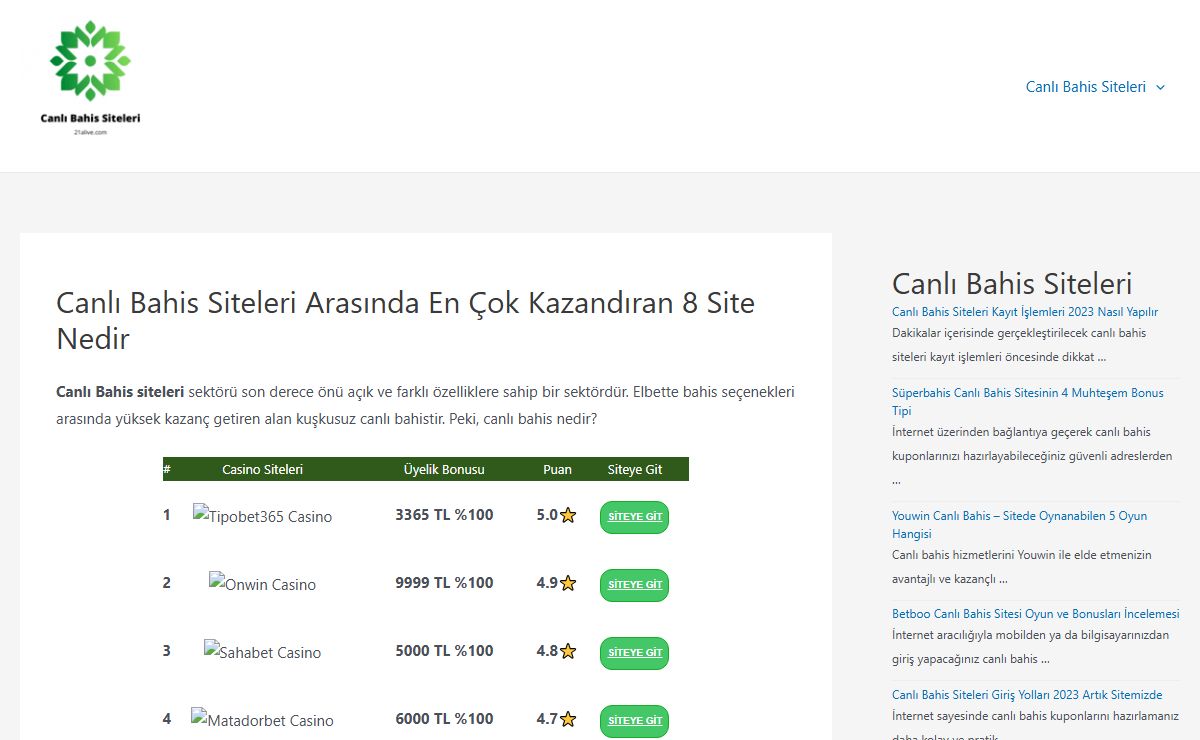Open 'Betboo Canlı Bahis Sitesi Oyun ve Bonusları' link
The image size is (1200, 740).
[x=1036, y=614]
